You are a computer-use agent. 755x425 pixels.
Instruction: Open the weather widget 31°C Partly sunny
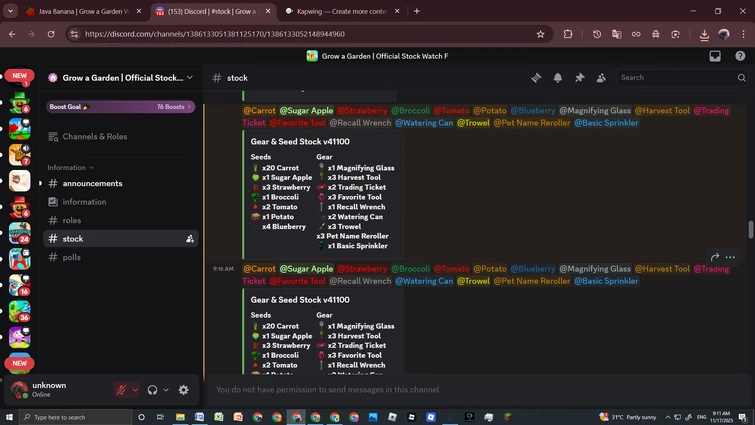626,417
